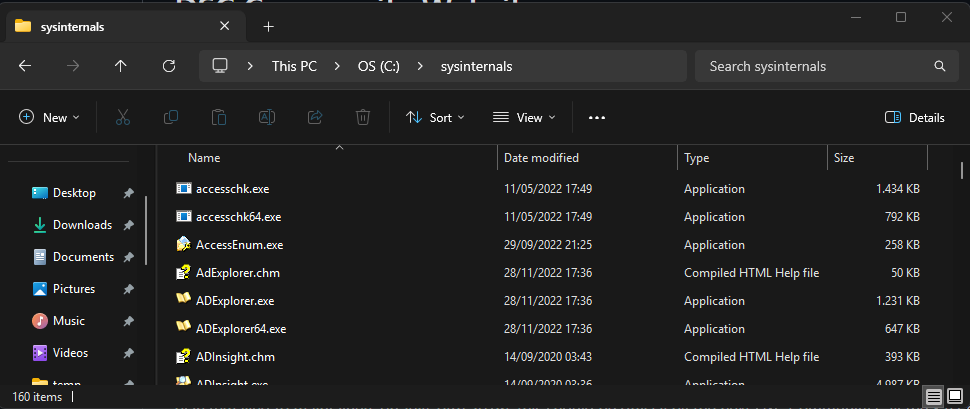
Task: Click the 160 items status text
Action: [x=37, y=397]
